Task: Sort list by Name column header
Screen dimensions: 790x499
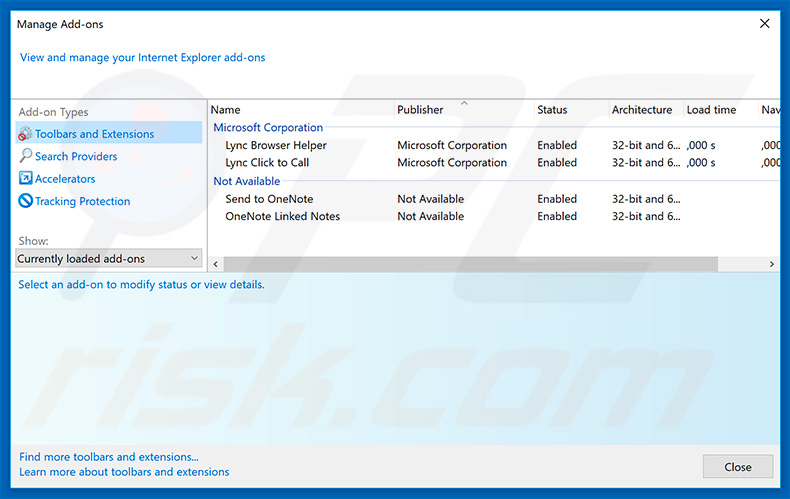Action: point(225,109)
